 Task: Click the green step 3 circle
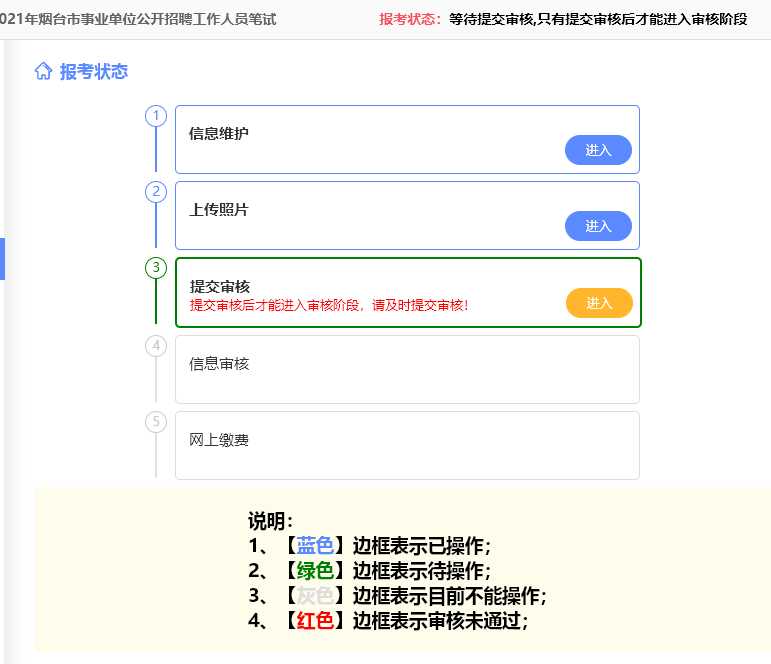click(x=156, y=268)
